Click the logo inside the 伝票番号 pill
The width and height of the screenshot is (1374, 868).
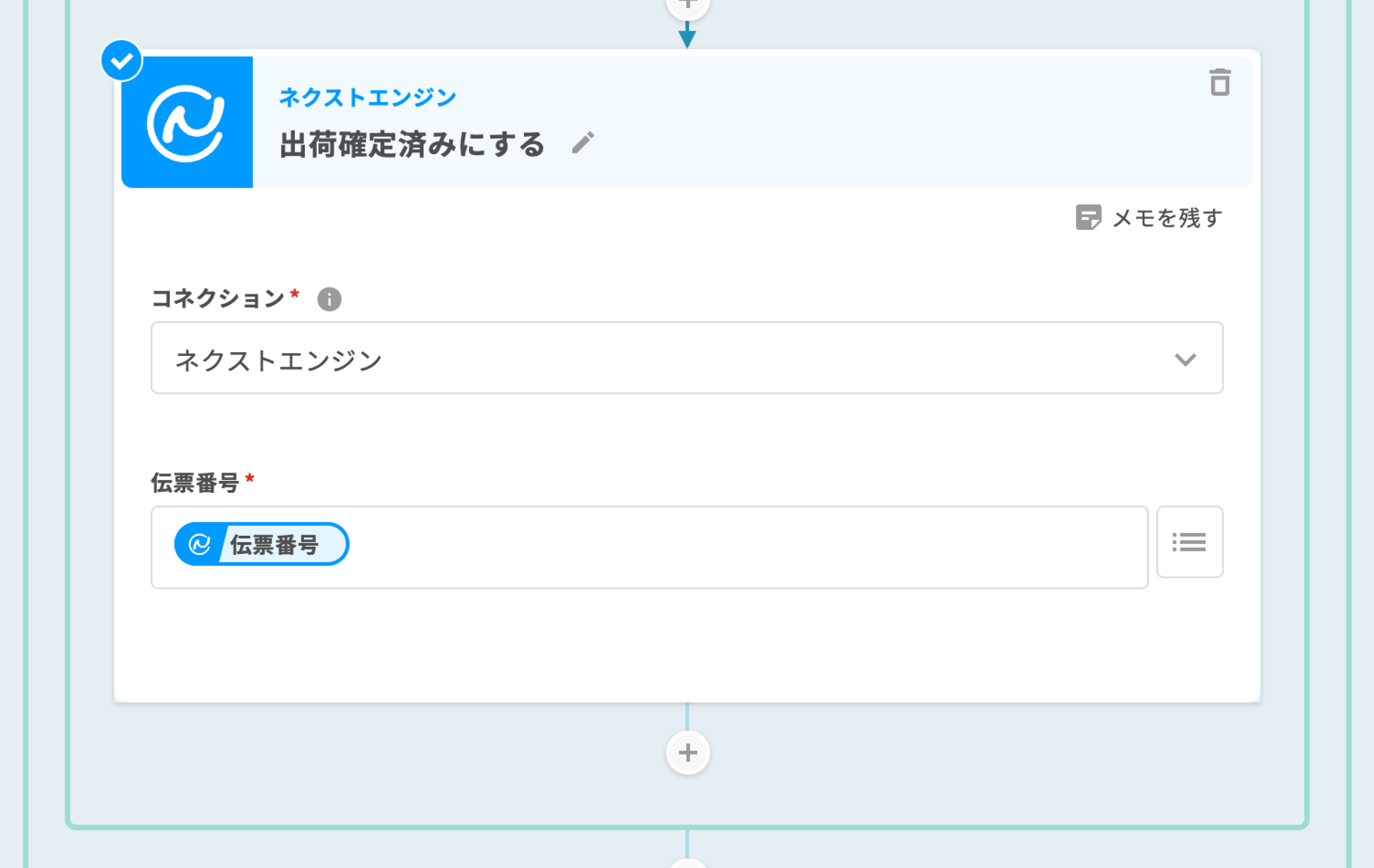click(199, 544)
